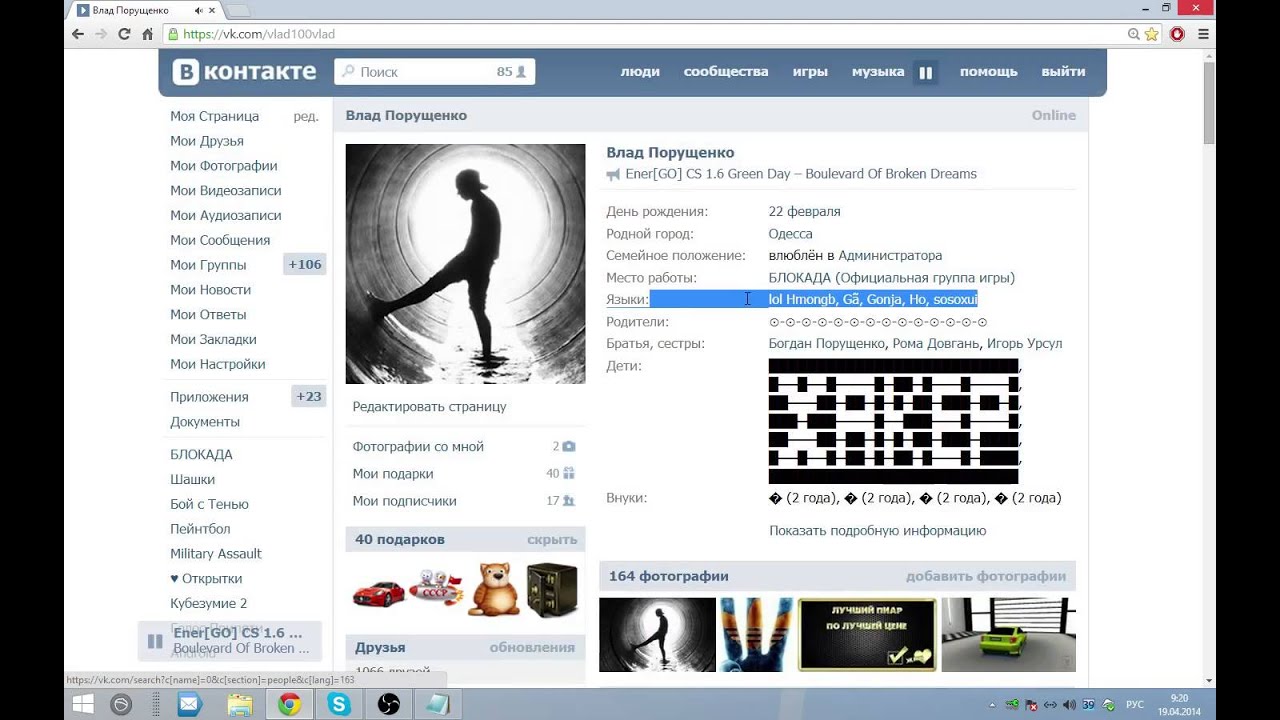Open Мои Группы
The height and width of the screenshot is (720, 1280).
(x=208, y=265)
